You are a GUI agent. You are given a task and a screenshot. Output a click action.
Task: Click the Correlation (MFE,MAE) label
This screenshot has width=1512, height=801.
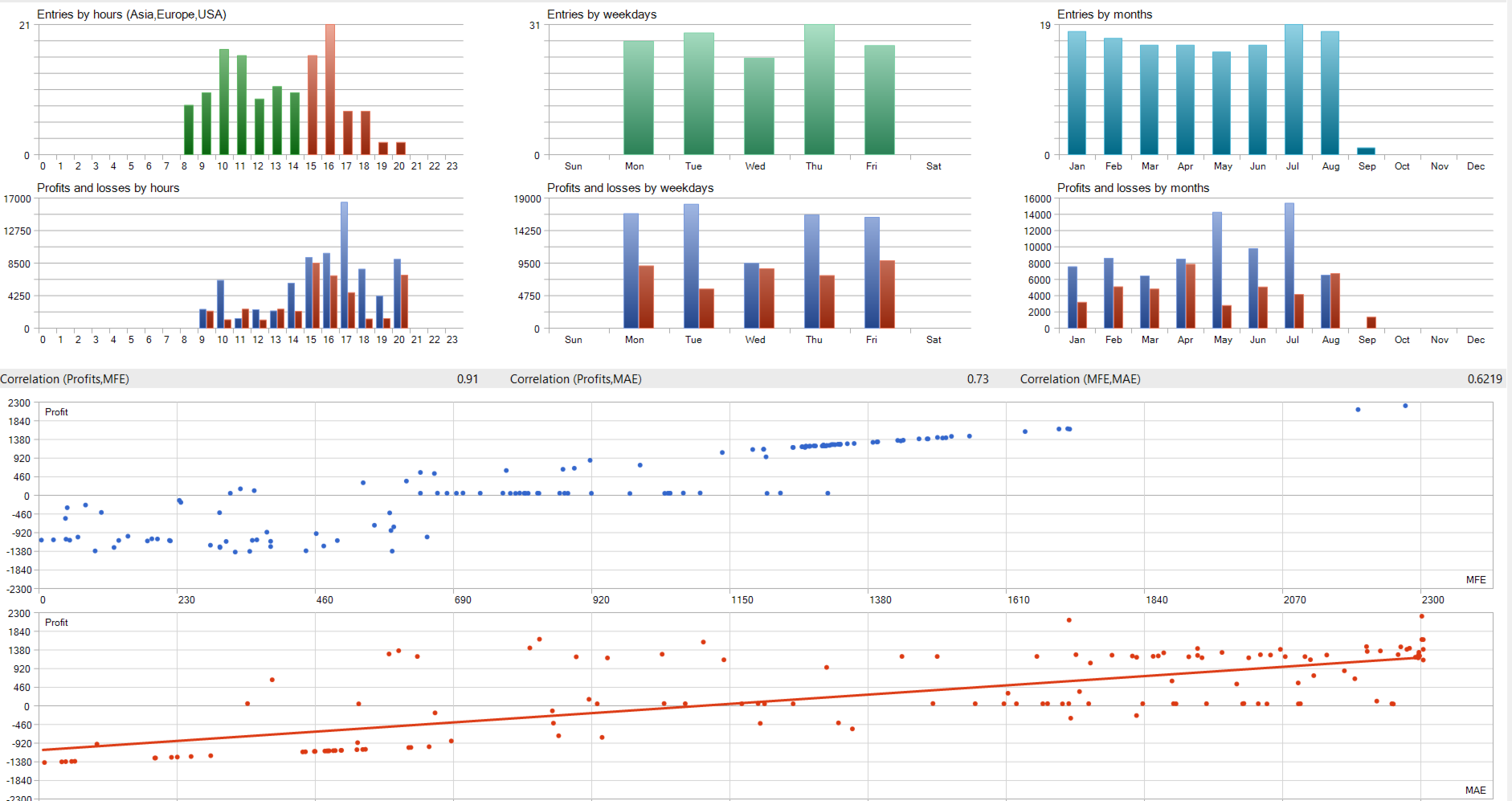point(1080,379)
